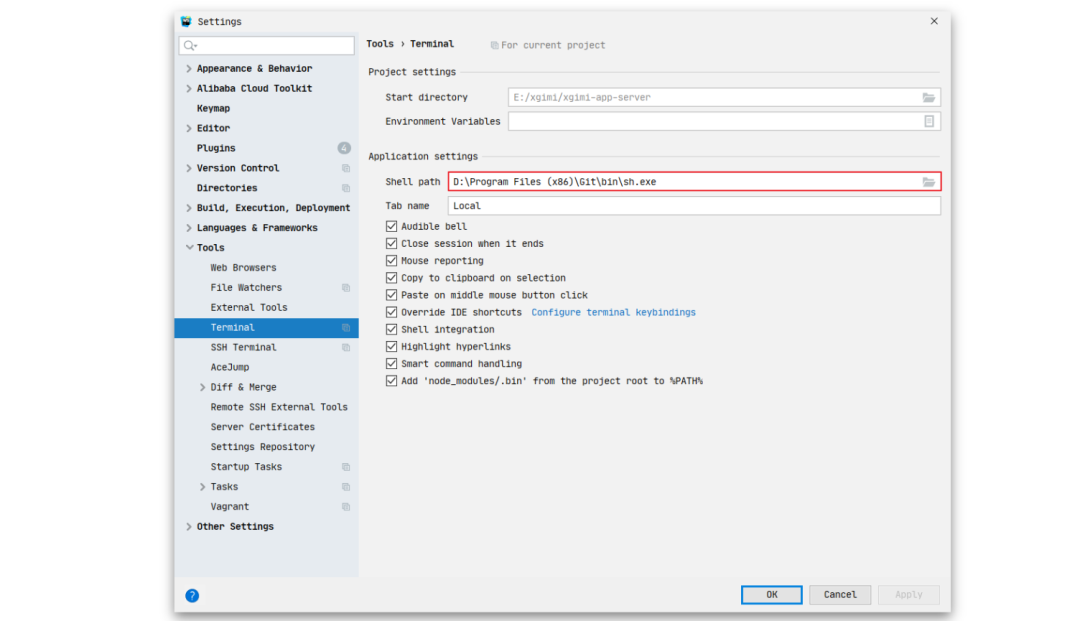This screenshot has height=621, width=1080.
Task: Open Configure terminal keybindings link
Action: click(613, 312)
